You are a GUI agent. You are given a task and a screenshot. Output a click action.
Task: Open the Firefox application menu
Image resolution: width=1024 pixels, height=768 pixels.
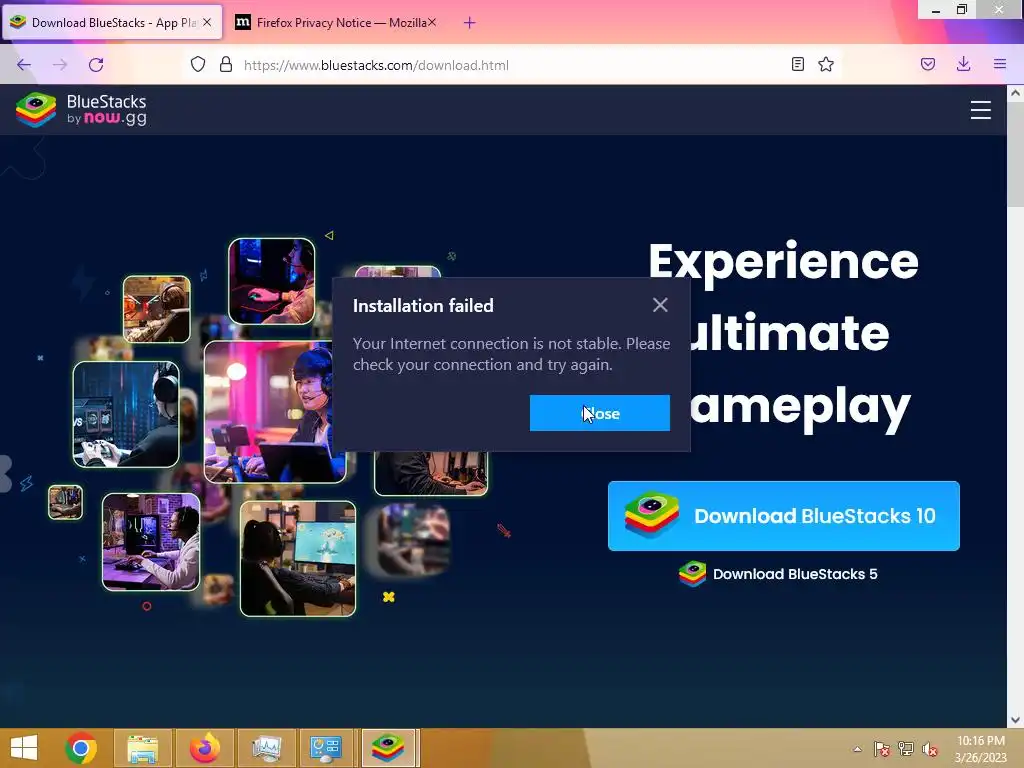pos(1000,64)
